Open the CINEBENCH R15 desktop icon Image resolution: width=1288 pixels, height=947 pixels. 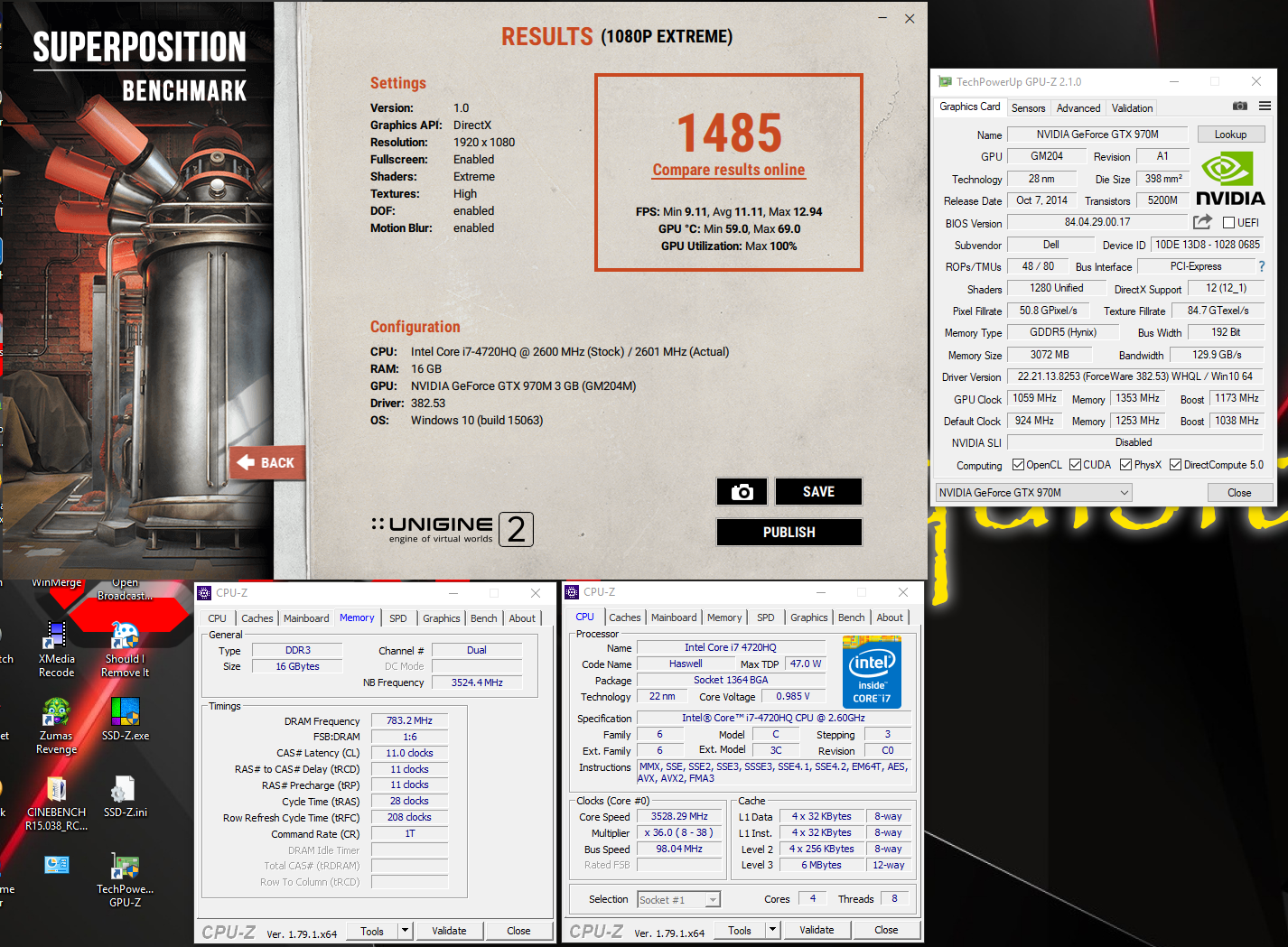(x=56, y=803)
